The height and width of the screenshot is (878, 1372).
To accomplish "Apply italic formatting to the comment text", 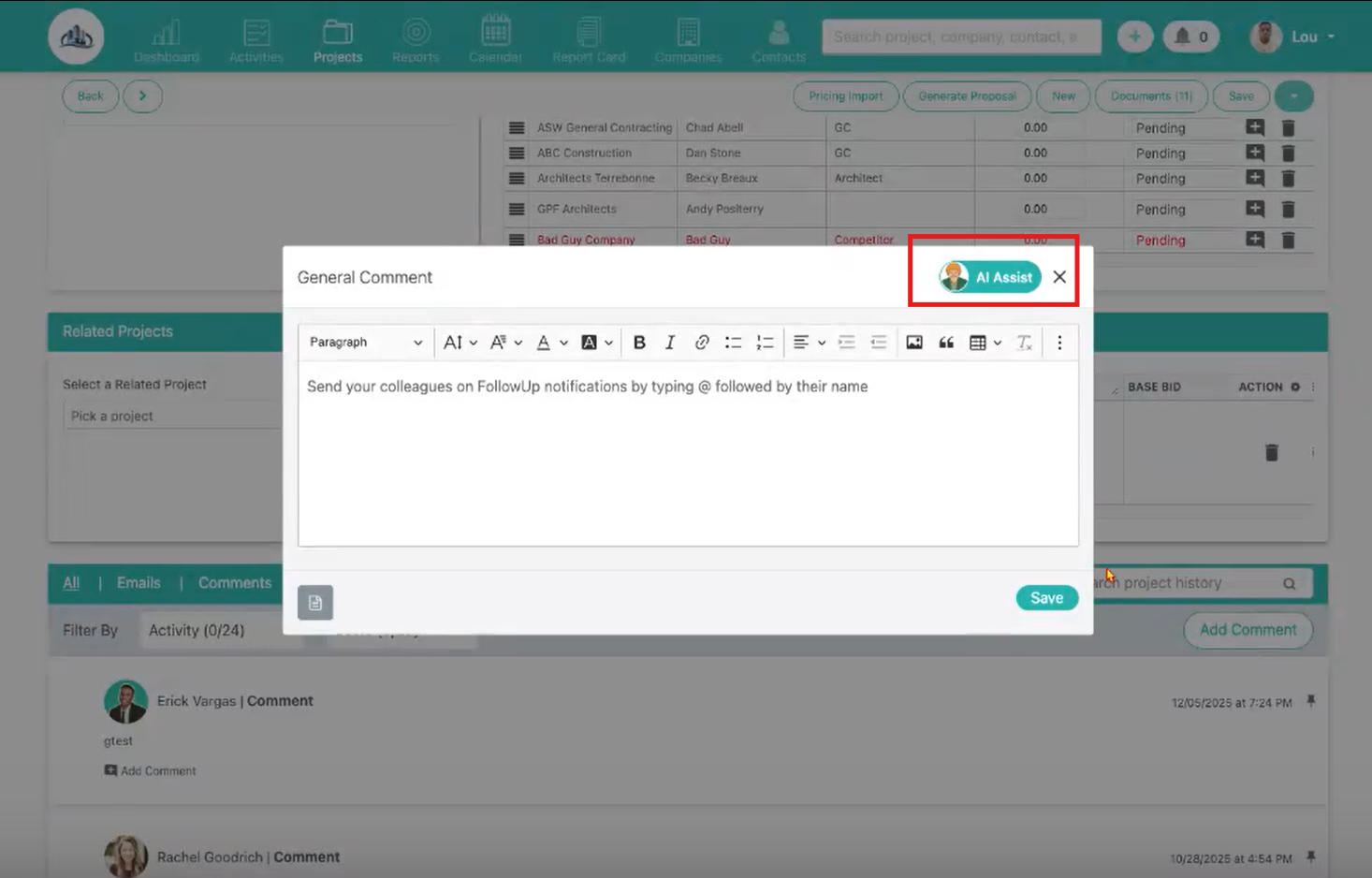I will click(x=670, y=342).
